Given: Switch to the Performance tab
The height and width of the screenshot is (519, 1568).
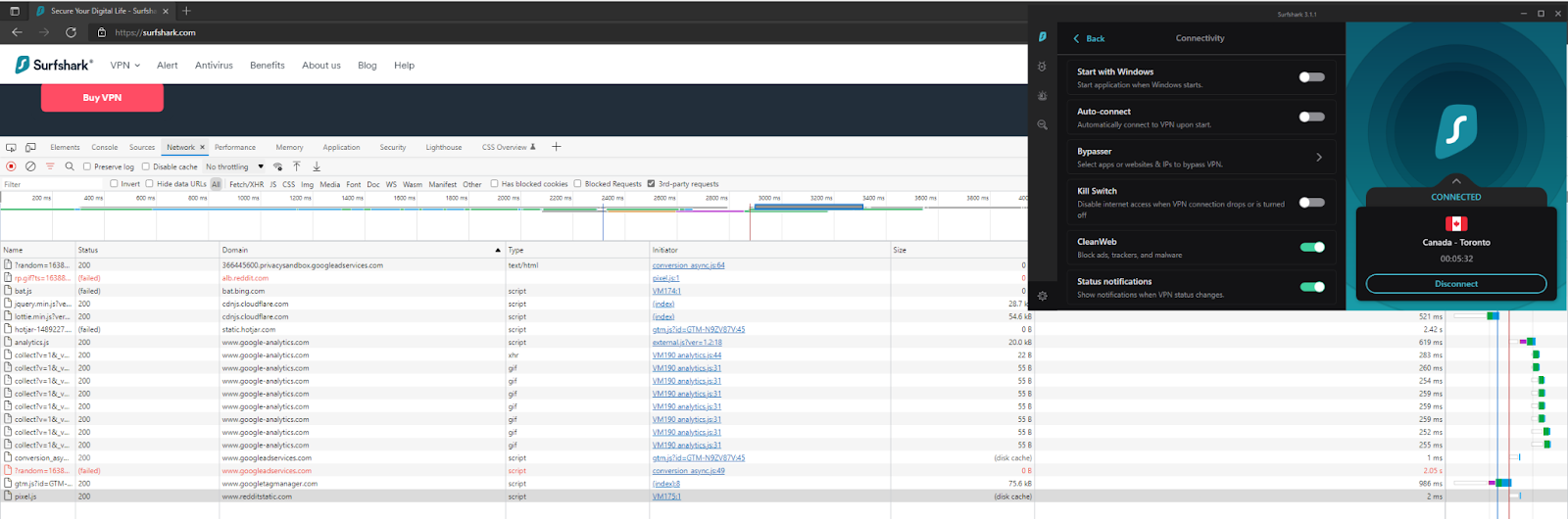Looking at the screenshot, I should click(x=235, y=148).
